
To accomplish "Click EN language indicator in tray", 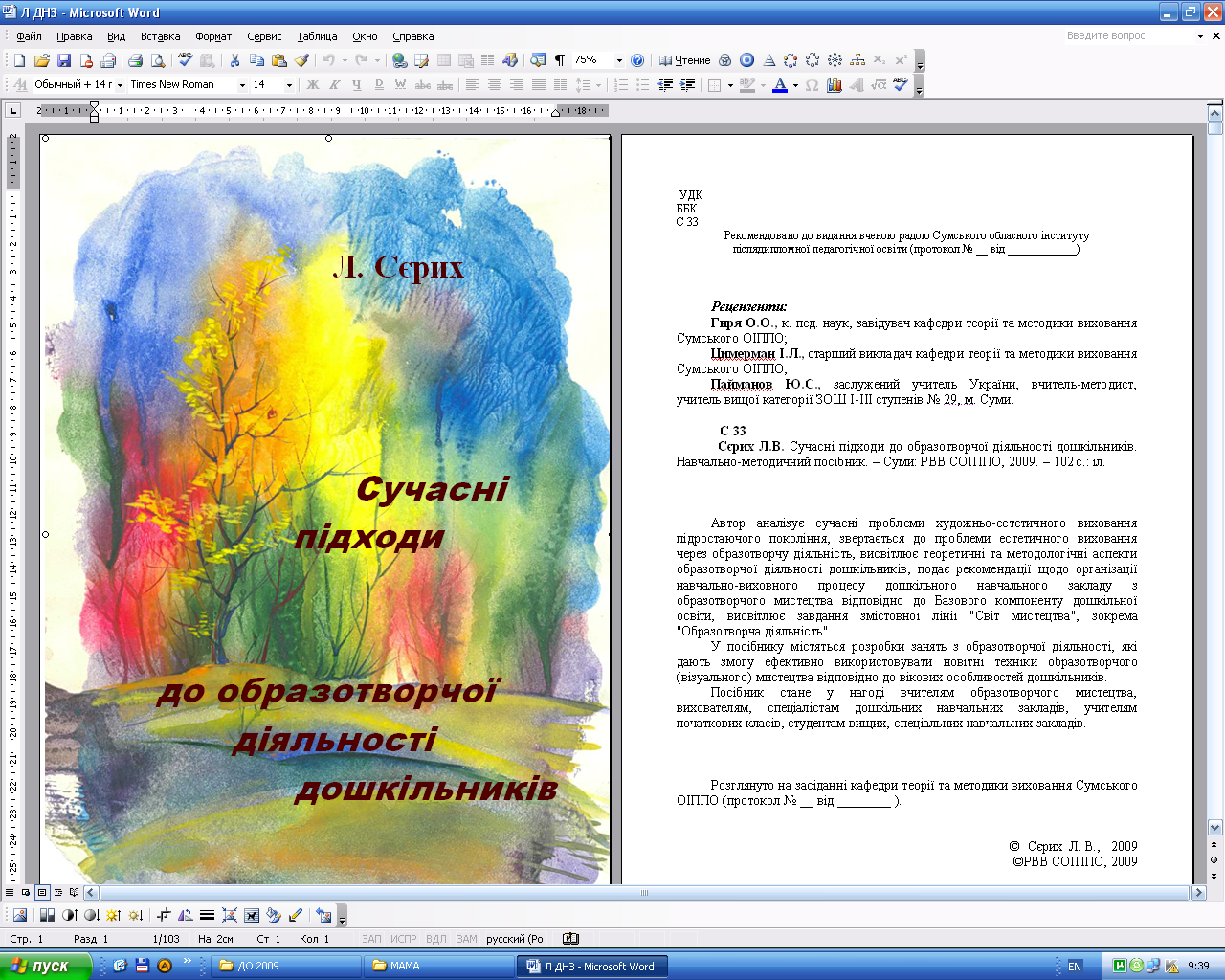I will pyautogui.click(x=1075, y=967).
